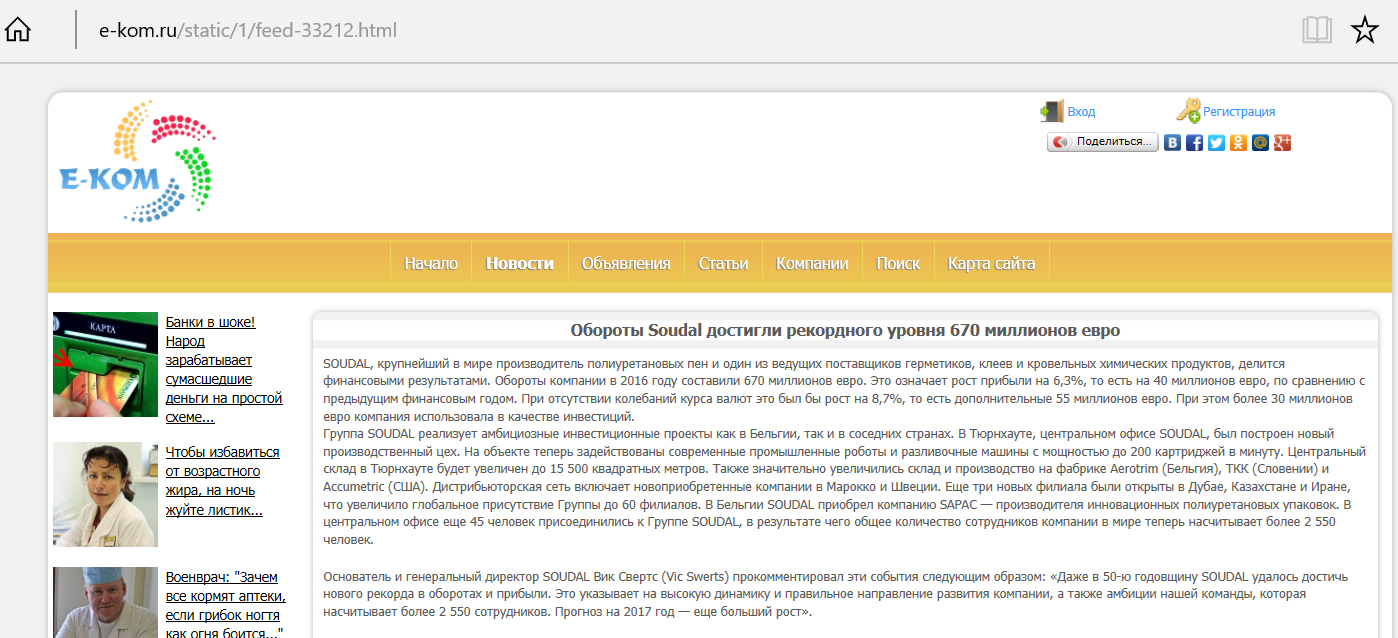
Task: Click the paragraph starting 'Группа SOUDAL реализует'
Action: coord(843,487)
